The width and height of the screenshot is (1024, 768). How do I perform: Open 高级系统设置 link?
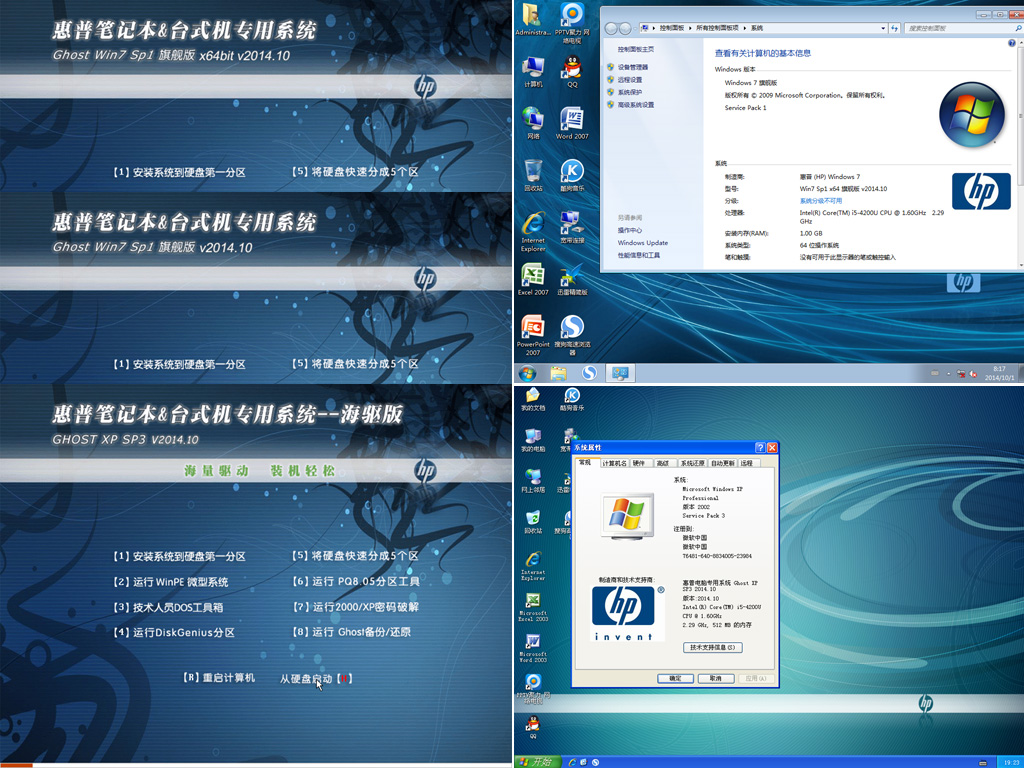tap(635, 104)
